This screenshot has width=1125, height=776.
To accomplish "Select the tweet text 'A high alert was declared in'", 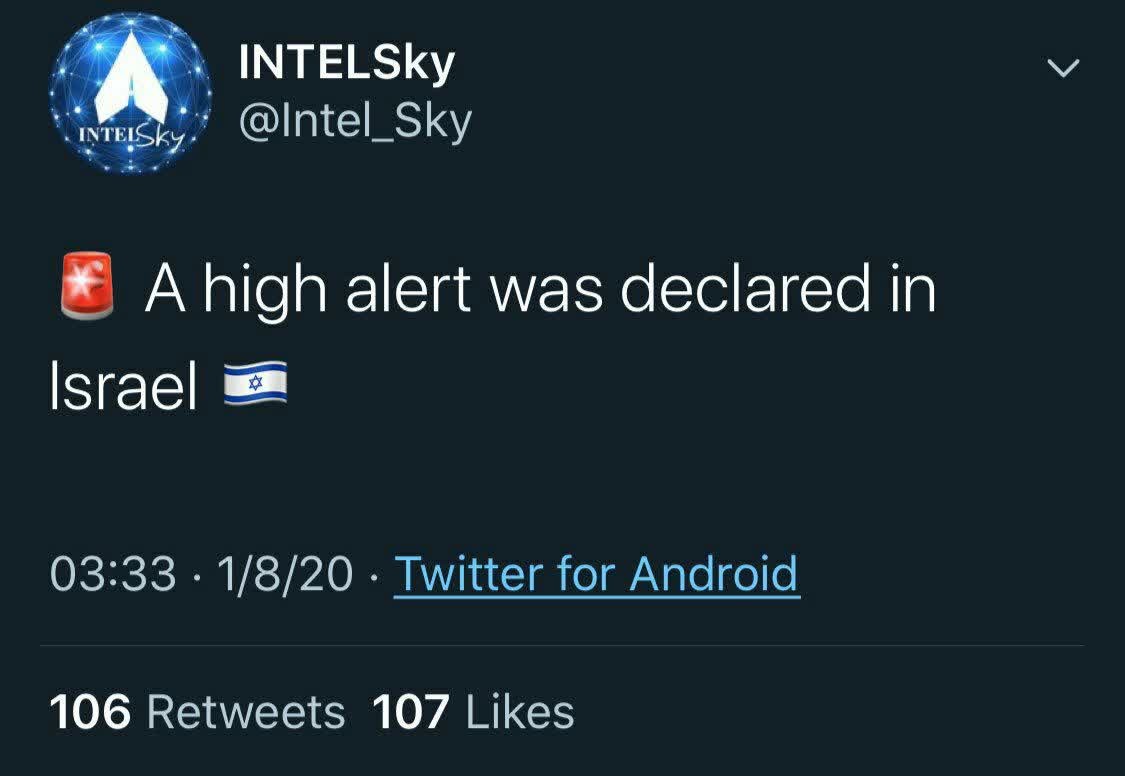I will [x=541, y=288].
